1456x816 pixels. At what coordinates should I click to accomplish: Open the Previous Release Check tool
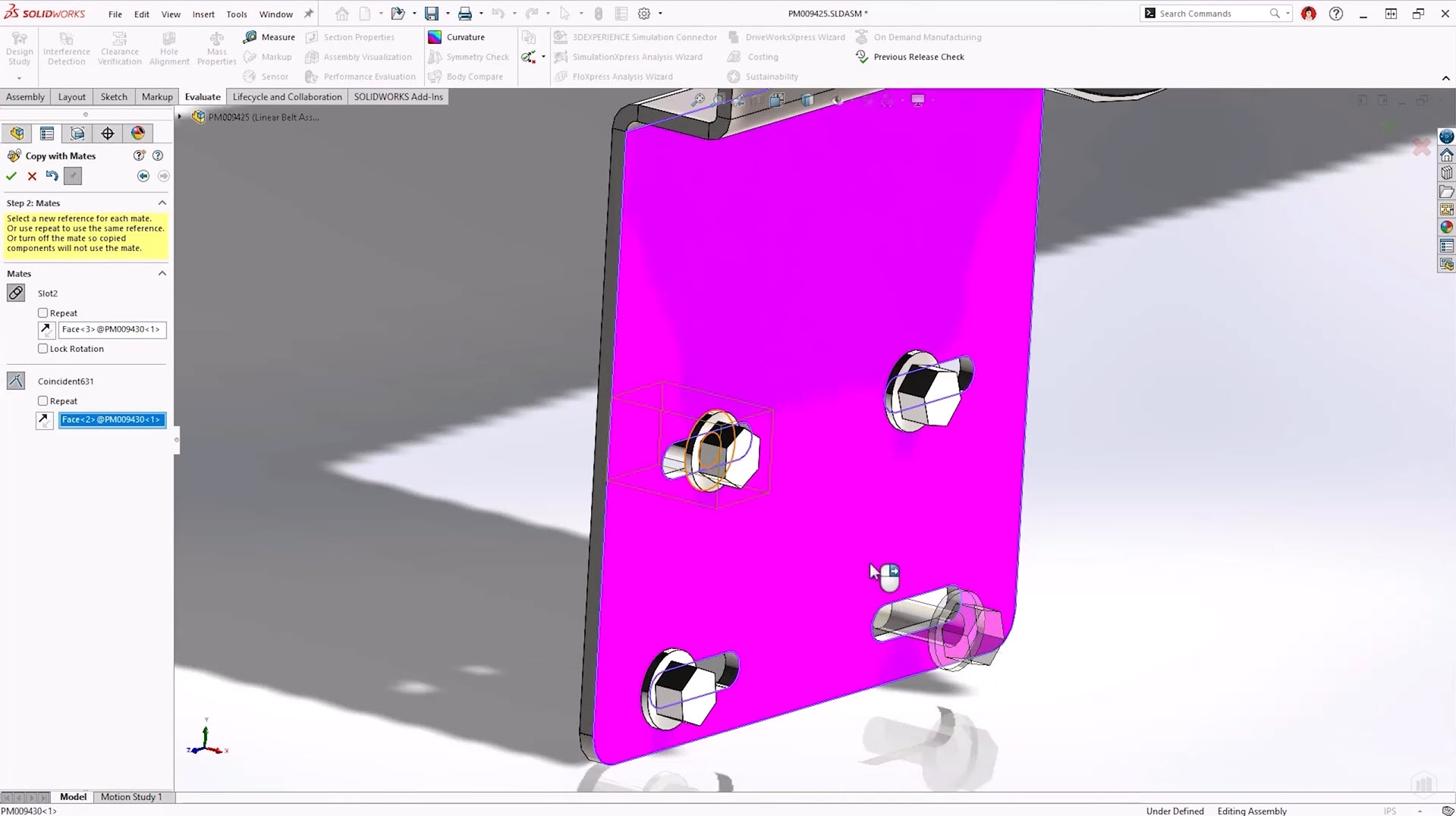click(910, 57)
